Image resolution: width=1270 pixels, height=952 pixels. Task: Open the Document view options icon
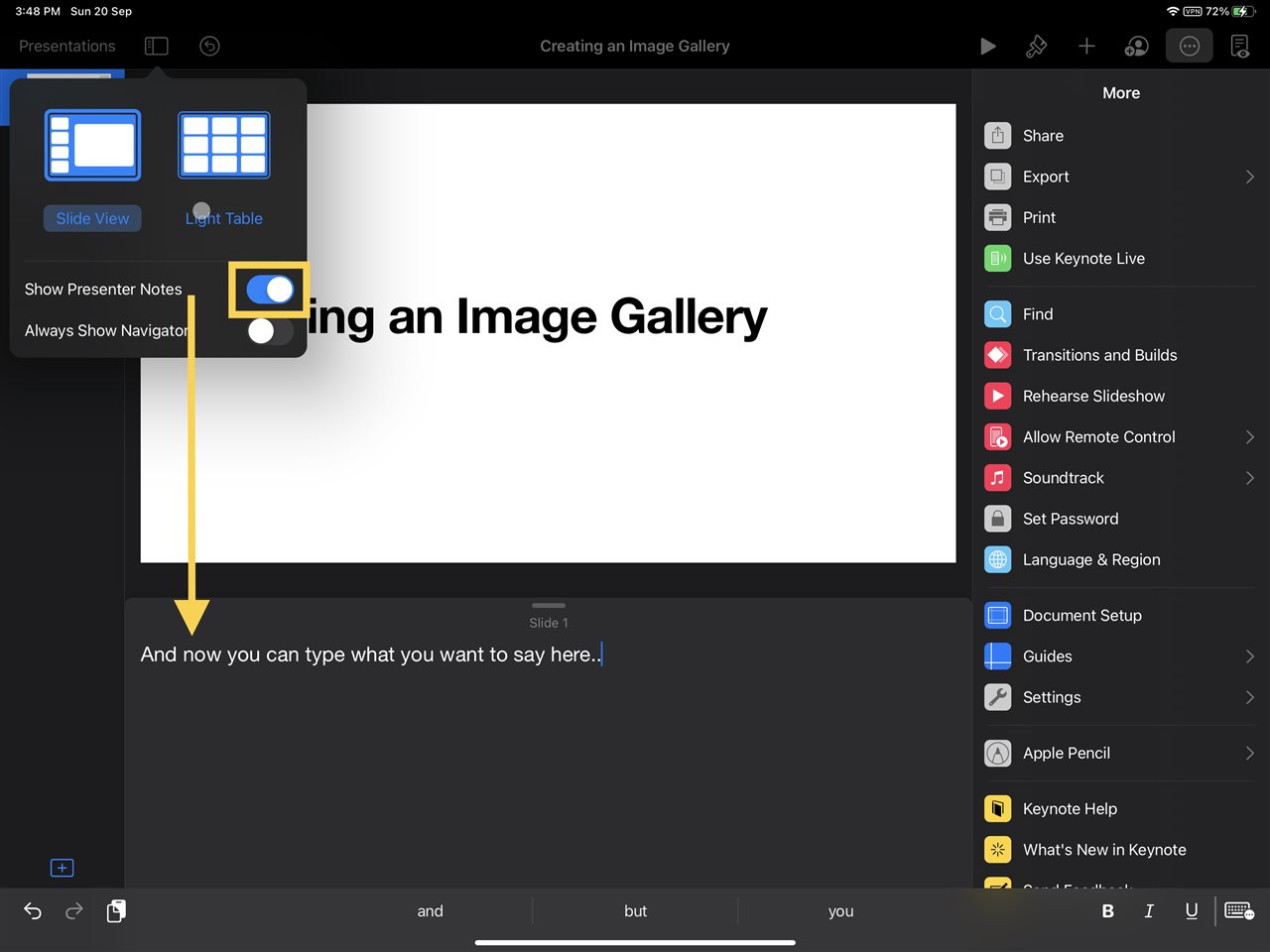click(x=1240, y=46)
